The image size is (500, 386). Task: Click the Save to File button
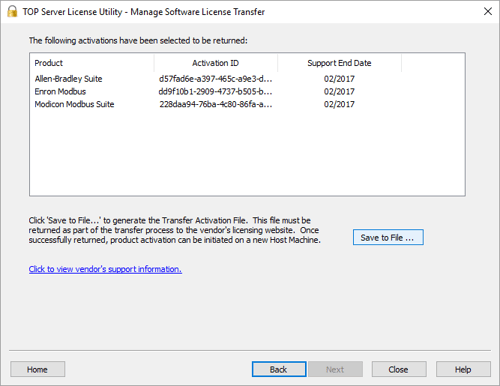pyautogui.click(x=388, y=237)
